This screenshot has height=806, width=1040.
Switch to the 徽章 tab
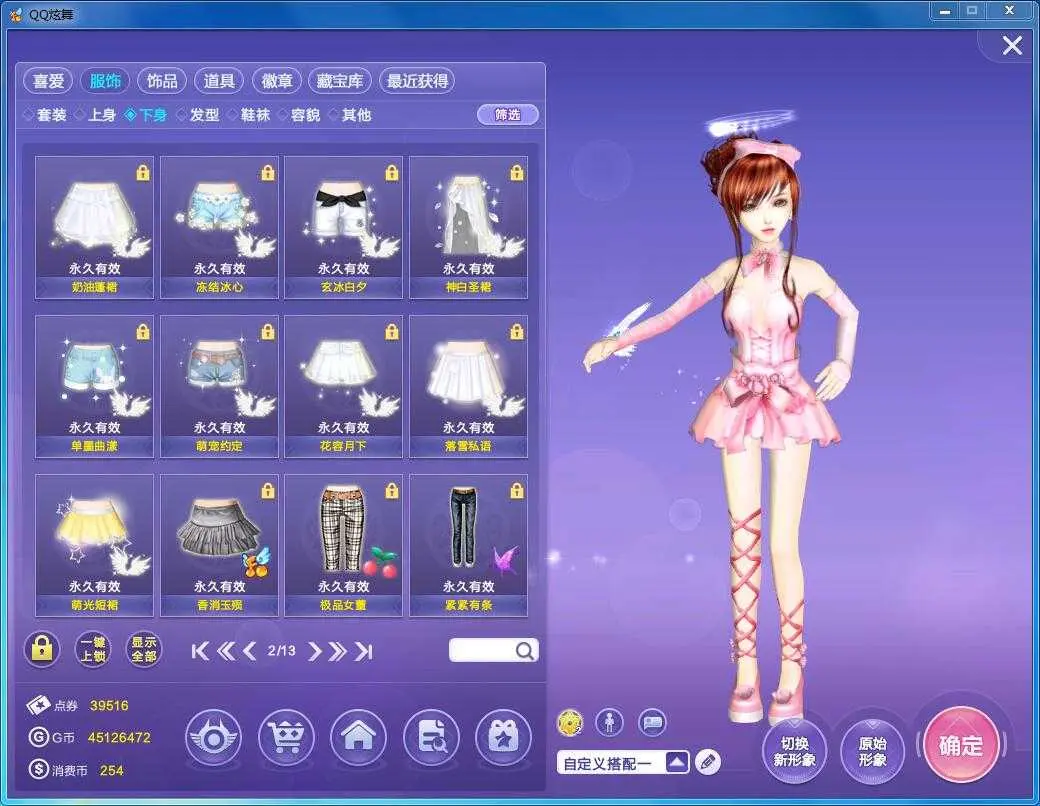point(277,81)
